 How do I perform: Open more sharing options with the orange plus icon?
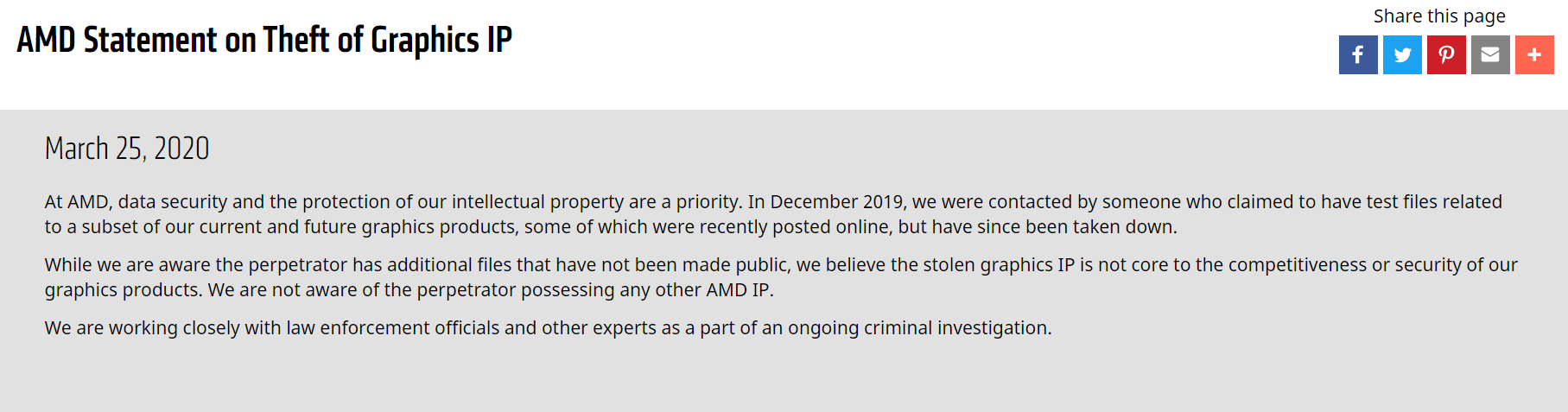(x=1534, y=54)
